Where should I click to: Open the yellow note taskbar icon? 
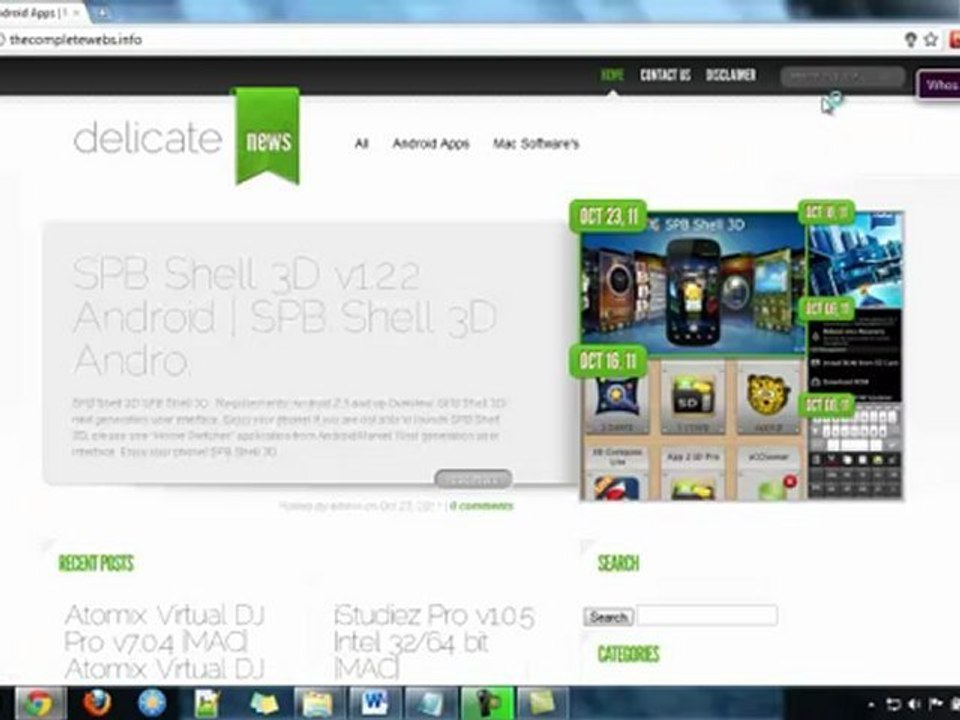[x=542, y=703]
